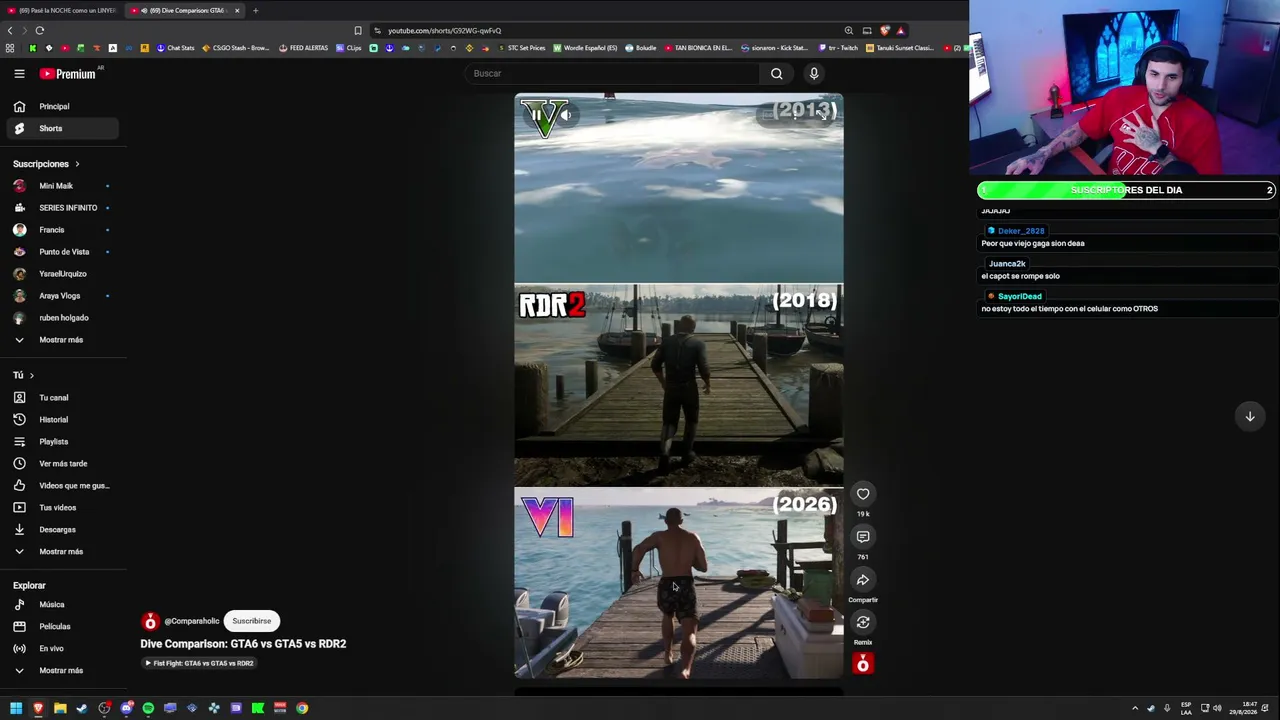Open a new browser tab

pyautogui.click(x=255, y=10)
